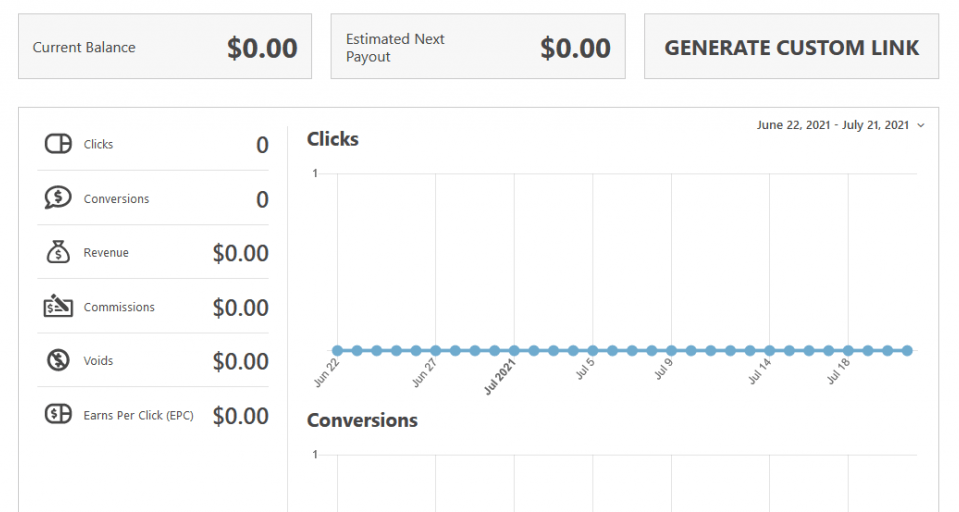Click the Earns Per Click icon

[x=58, y=415]
